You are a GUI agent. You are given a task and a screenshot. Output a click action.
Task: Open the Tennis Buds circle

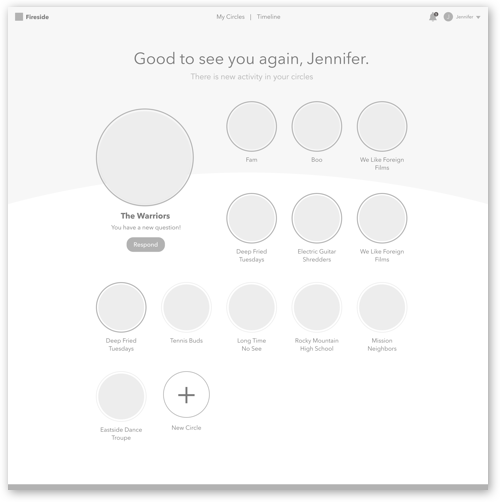(x=186, y=307)
